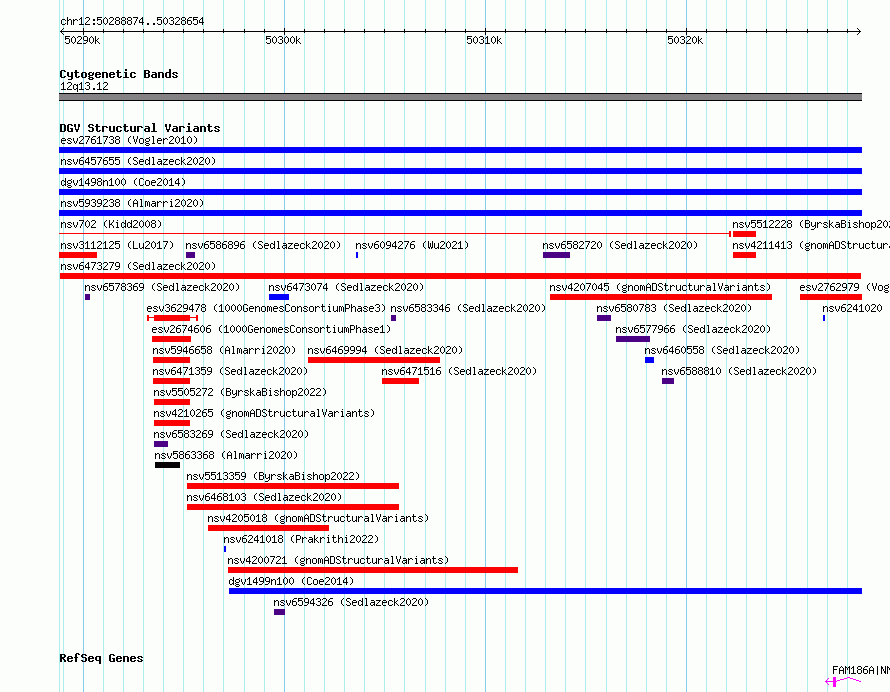Open dgv1499n100 (Coe2014) label

pyautogui.click(x=291, y=581)
